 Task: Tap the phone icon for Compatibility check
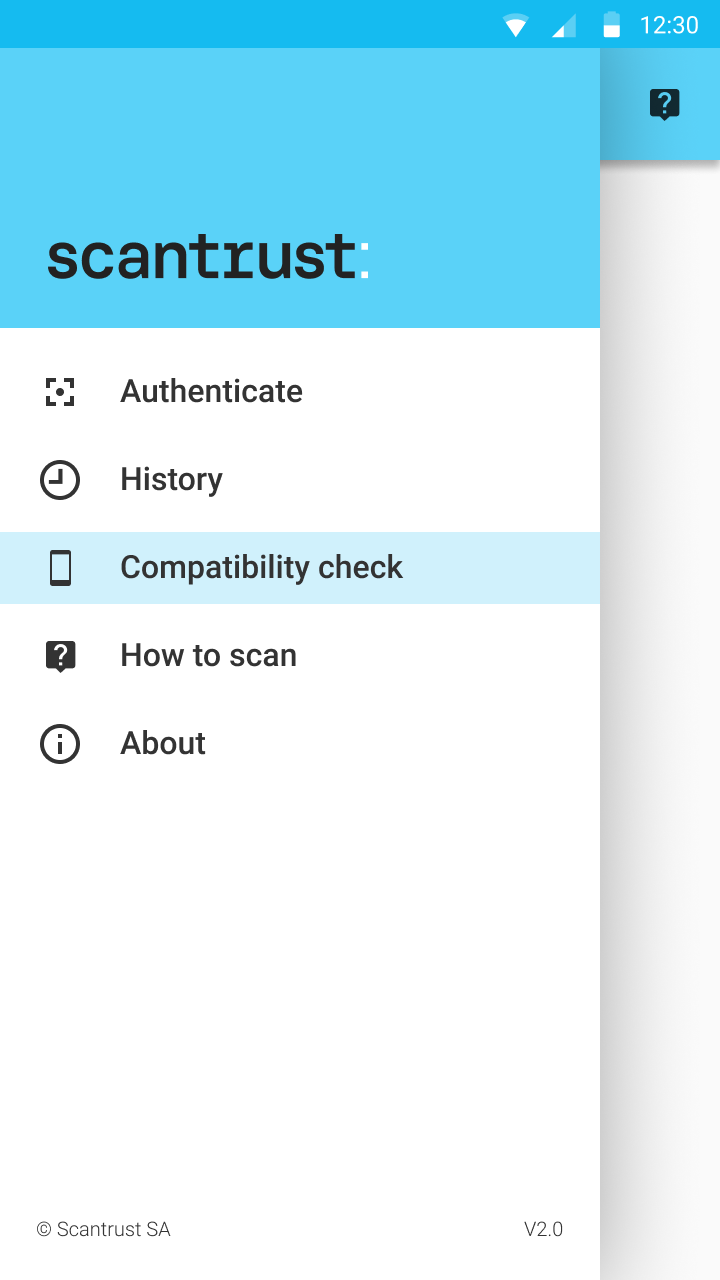coord(60,568)
